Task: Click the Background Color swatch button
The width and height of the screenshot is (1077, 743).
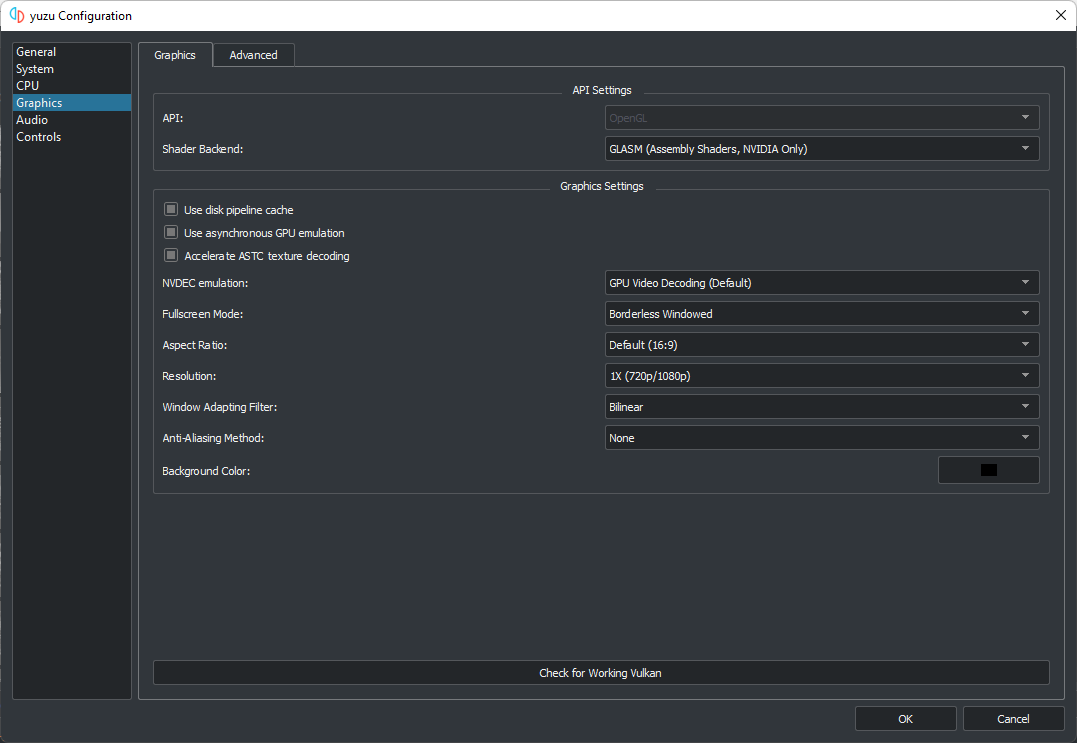Action: click(988, 470)
